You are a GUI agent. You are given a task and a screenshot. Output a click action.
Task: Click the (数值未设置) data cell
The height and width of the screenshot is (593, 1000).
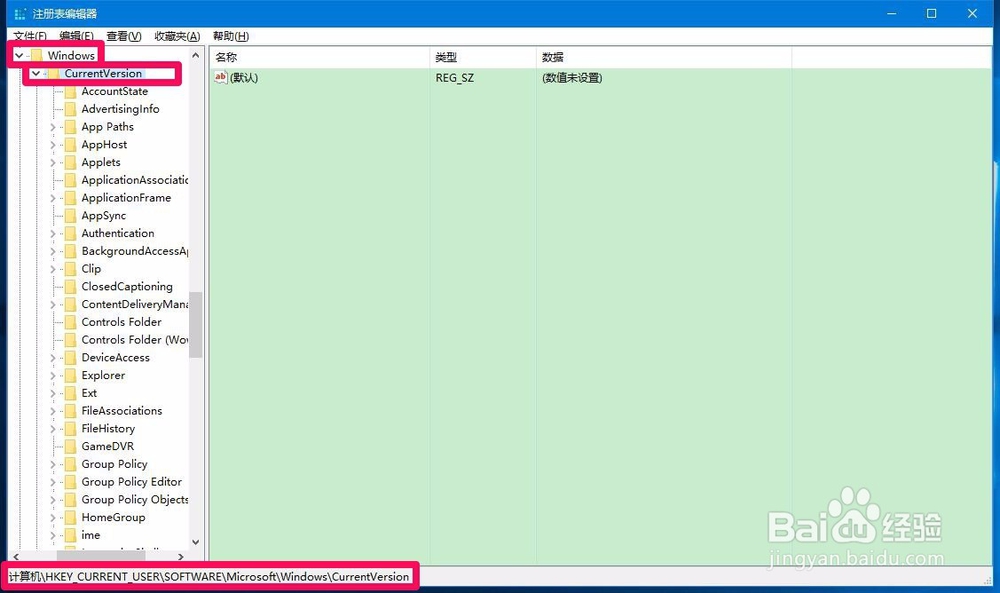(572, 78)
